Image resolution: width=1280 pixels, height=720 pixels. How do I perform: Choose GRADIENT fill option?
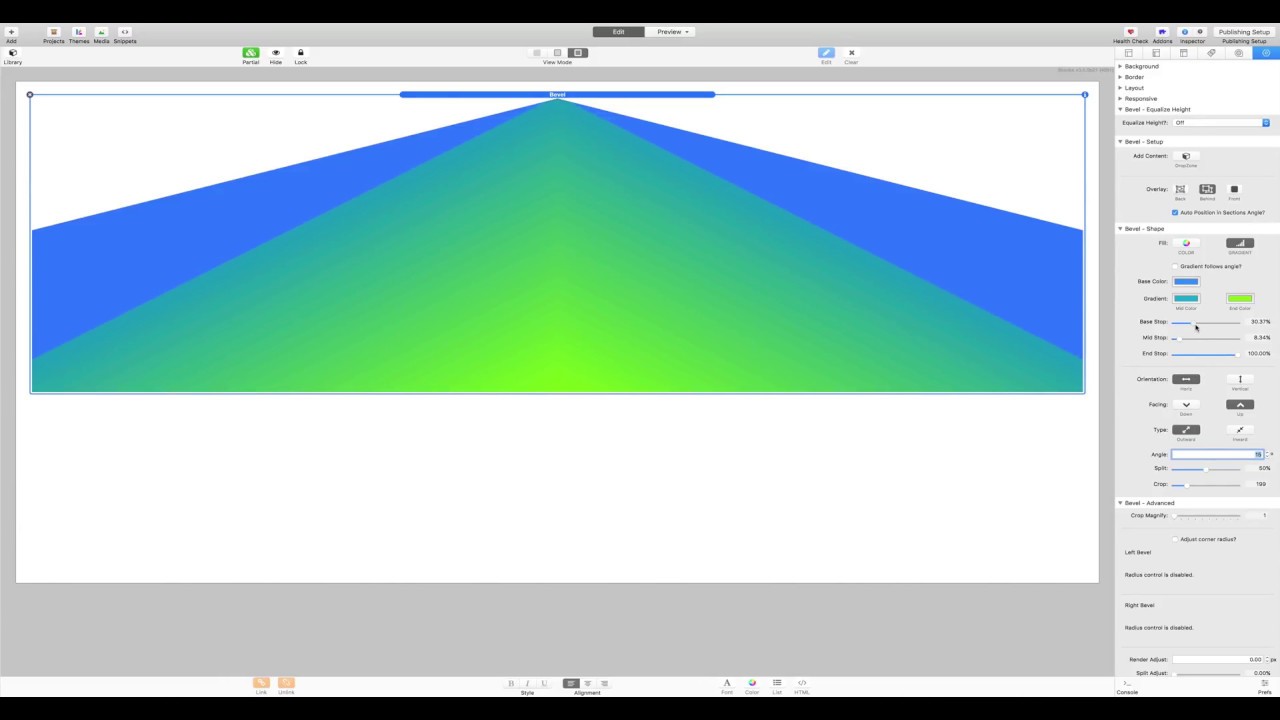(x=1240, y=243)
